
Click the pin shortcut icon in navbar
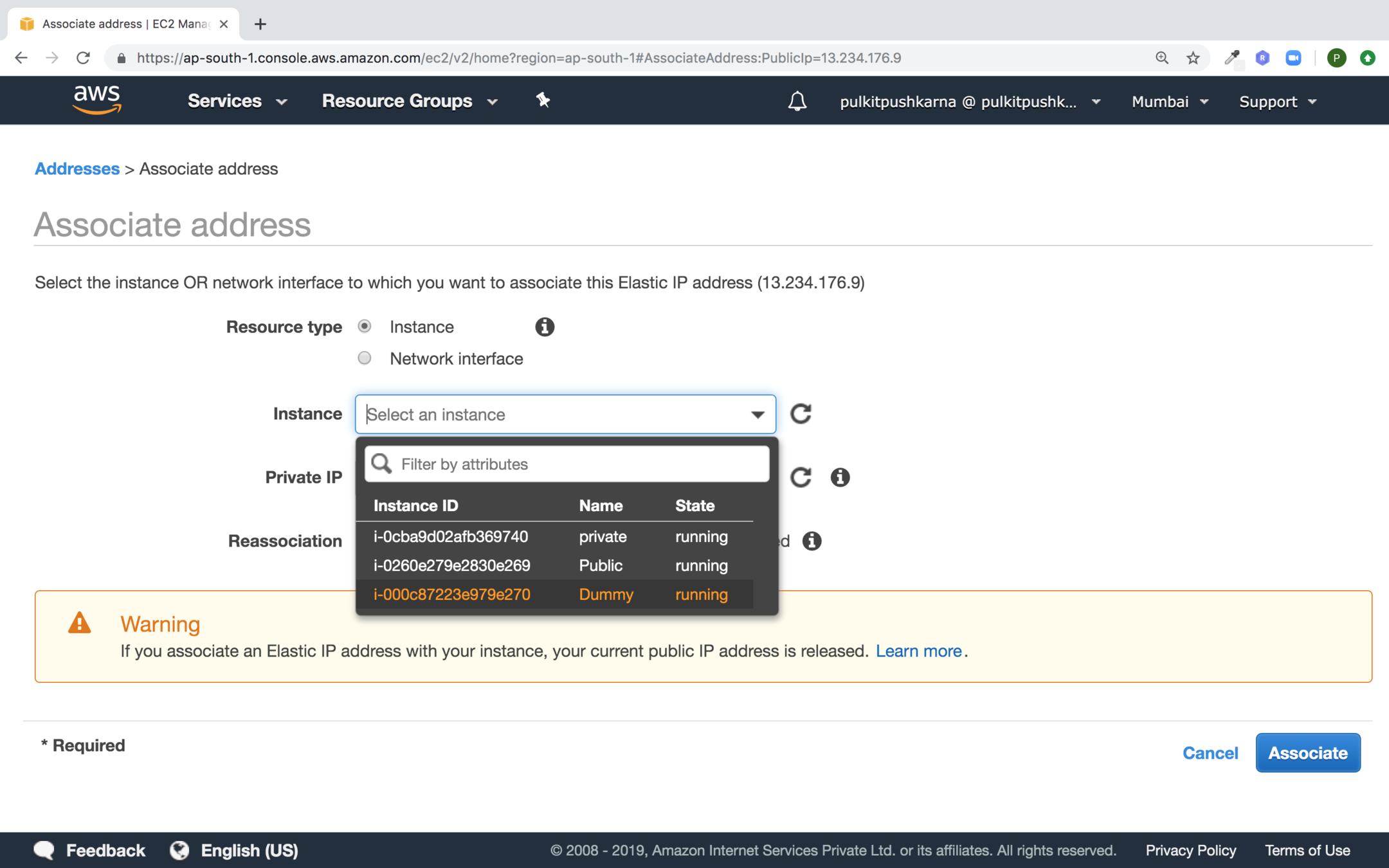tap(543, 100)
